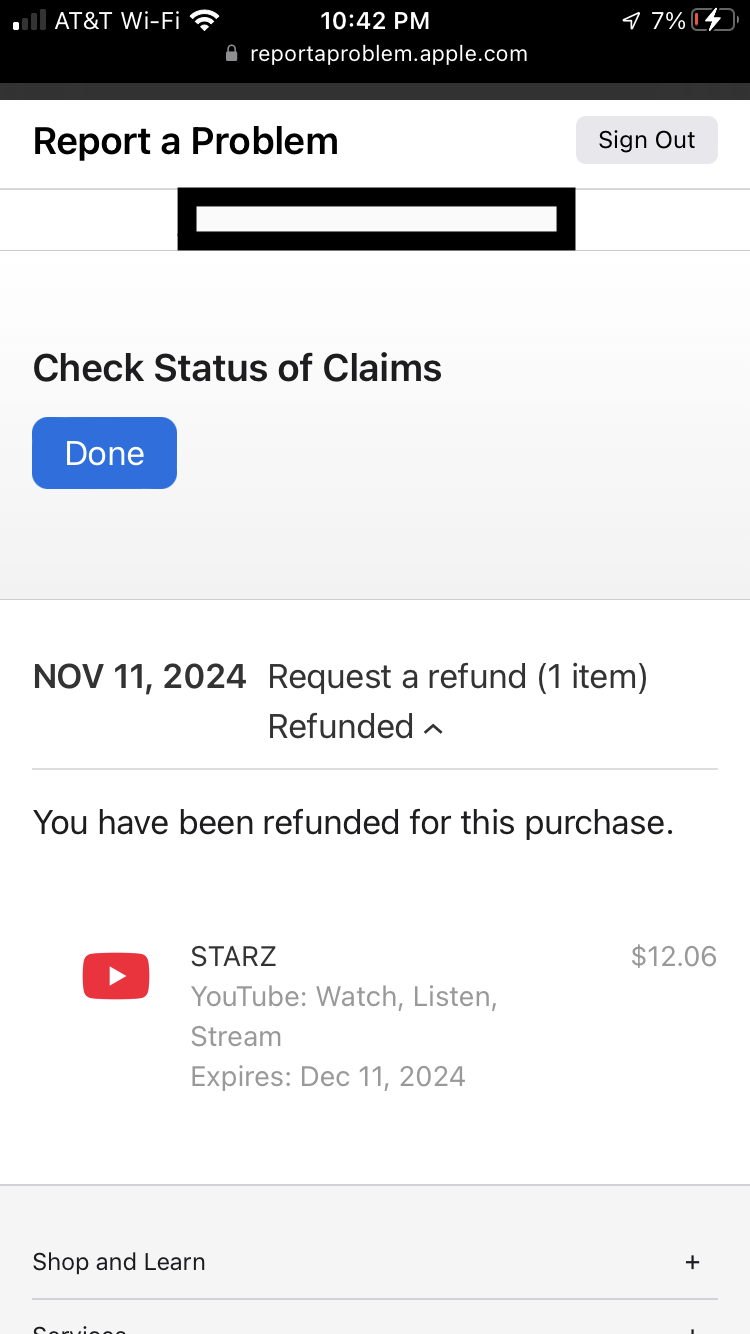Tap the Expires: Dec 11, 2024 text
This screenshot has width=750, height=1334.
pos(328,1077)
